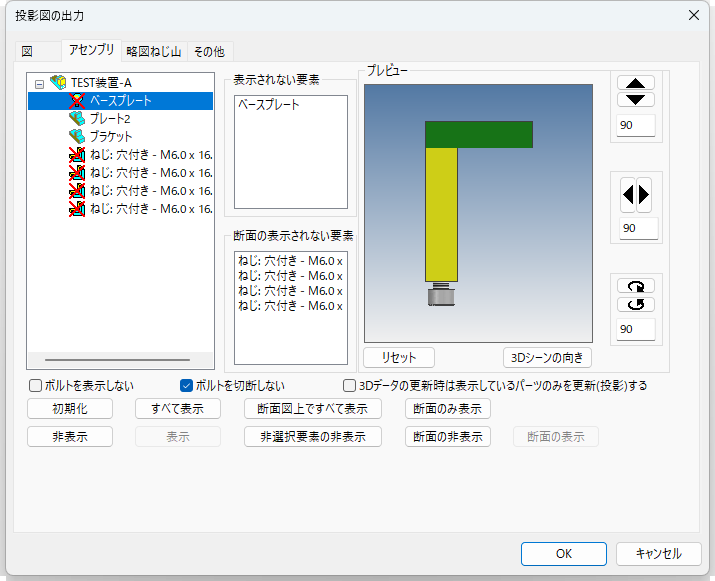Click horizontal rotation angle field showing 90
The width and height of the screenshot is (715, 581).
point(638,228)
